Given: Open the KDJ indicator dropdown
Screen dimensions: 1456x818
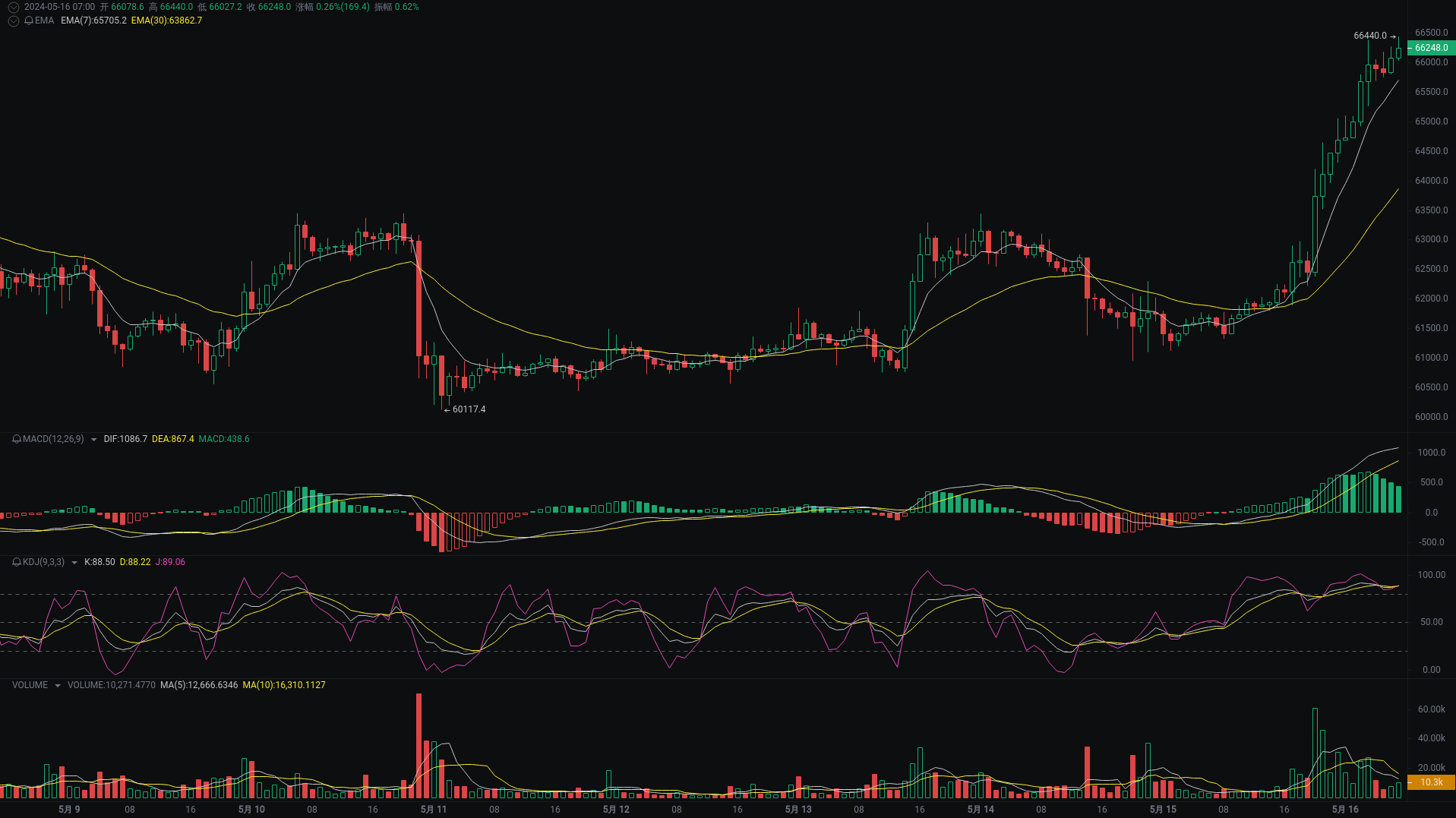Looking at the screenshot, I should coord(74,562).
